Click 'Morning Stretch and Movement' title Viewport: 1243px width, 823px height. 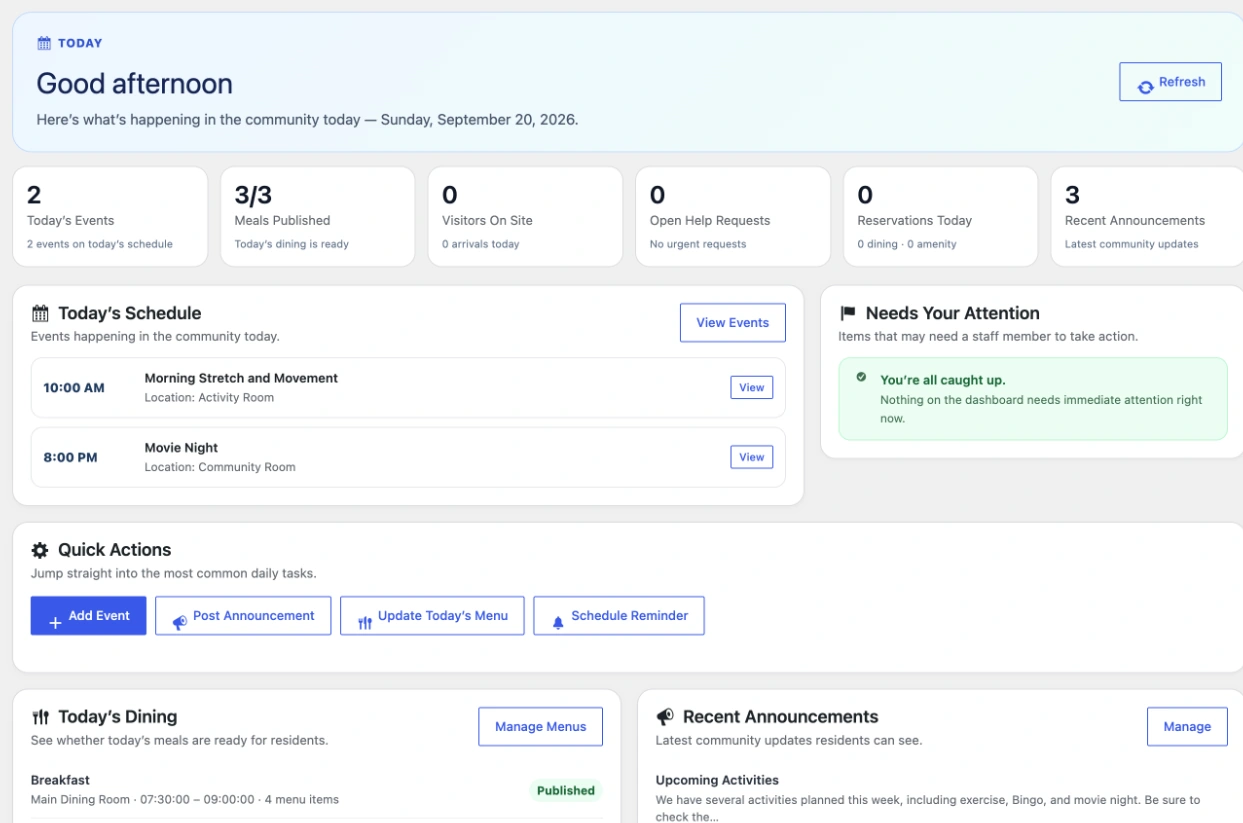[241, 378]
